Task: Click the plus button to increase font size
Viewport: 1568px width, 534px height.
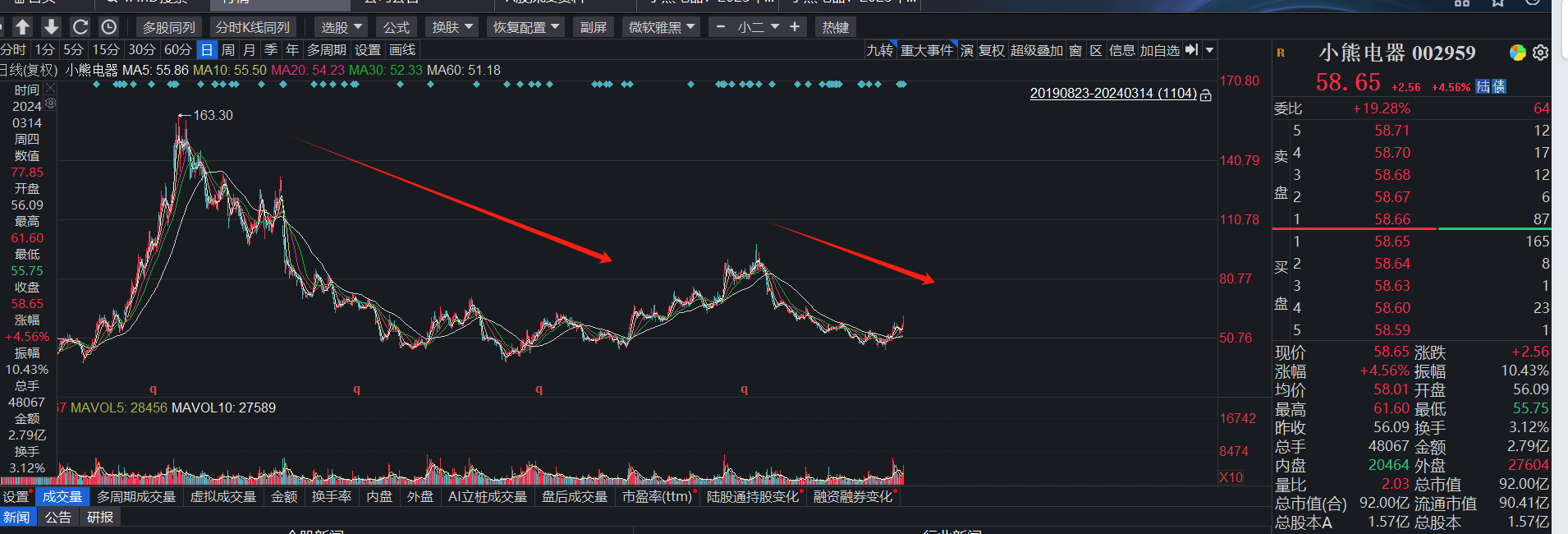Action: tap(795, 27)
